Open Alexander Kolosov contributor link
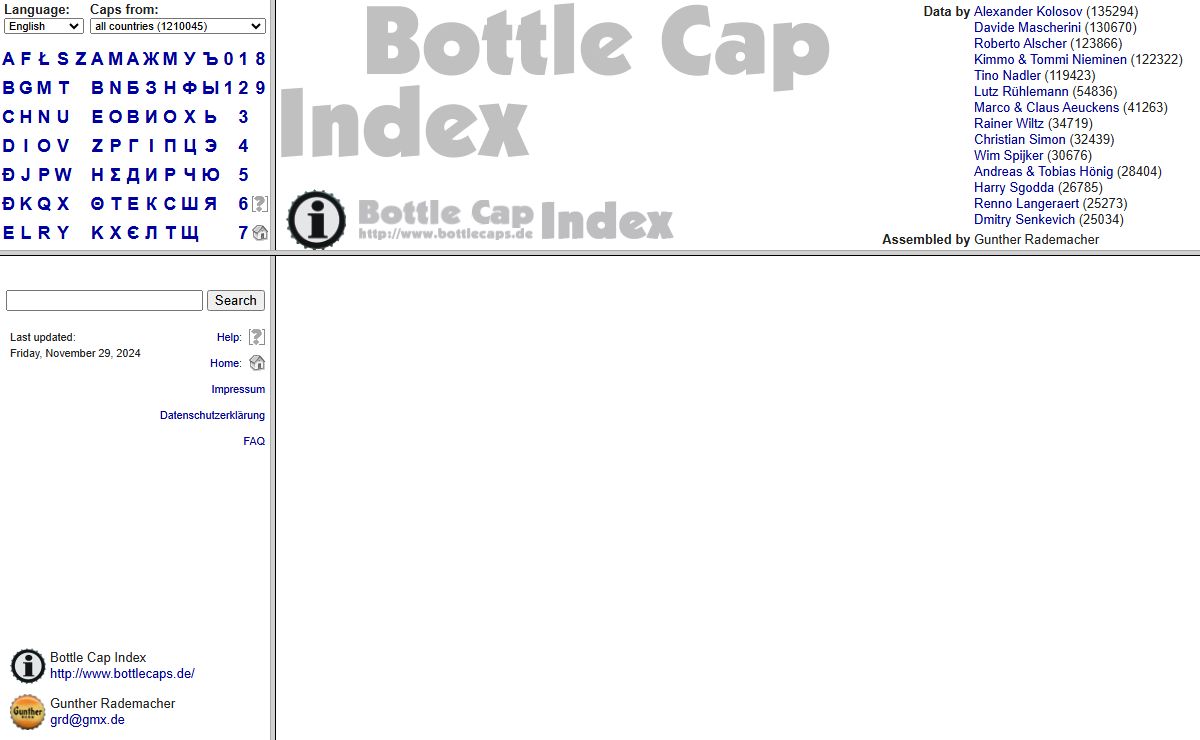The image size is (1200, 740). pyautogui.click(x=1028, y=12)
